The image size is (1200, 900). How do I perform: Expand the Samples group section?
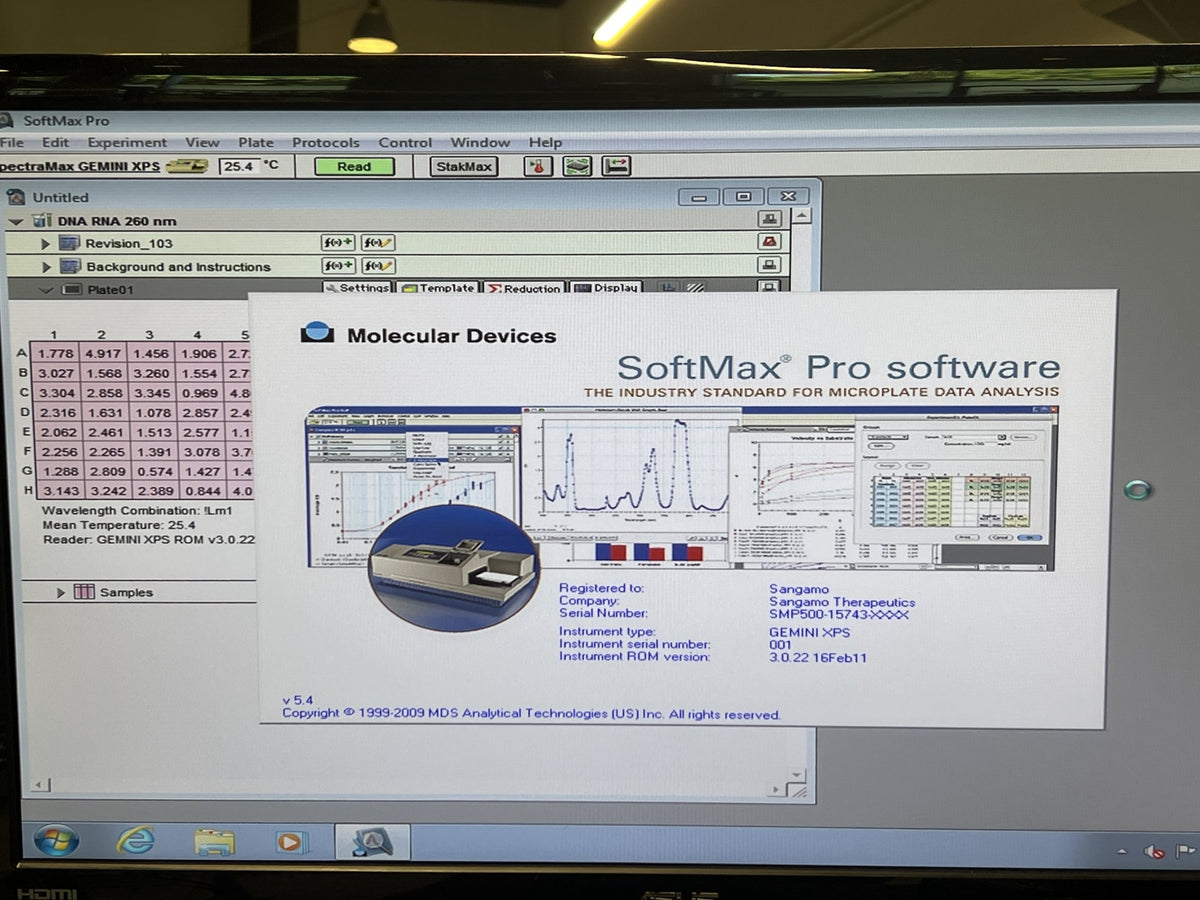61,592
